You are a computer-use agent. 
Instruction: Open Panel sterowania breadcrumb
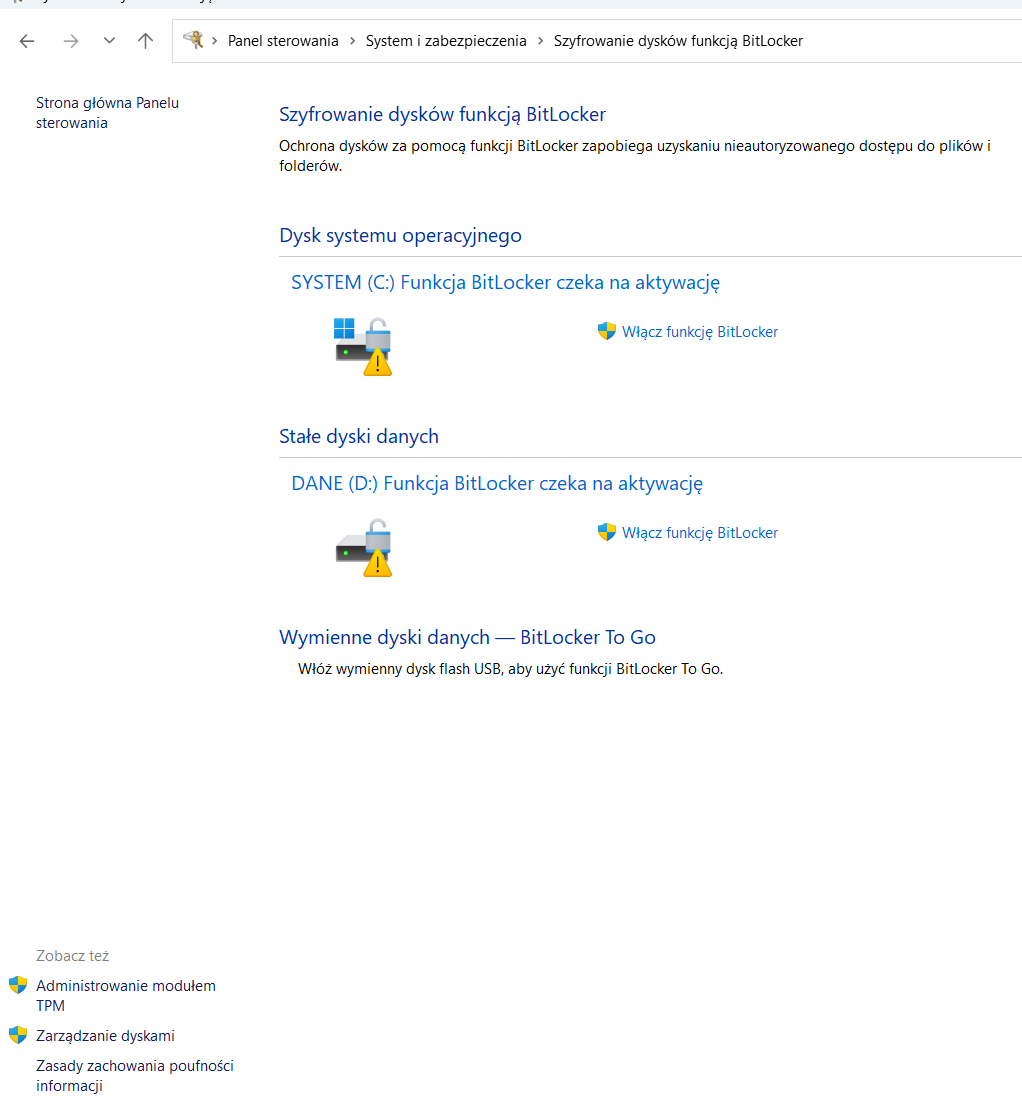(x=283, y=41)
